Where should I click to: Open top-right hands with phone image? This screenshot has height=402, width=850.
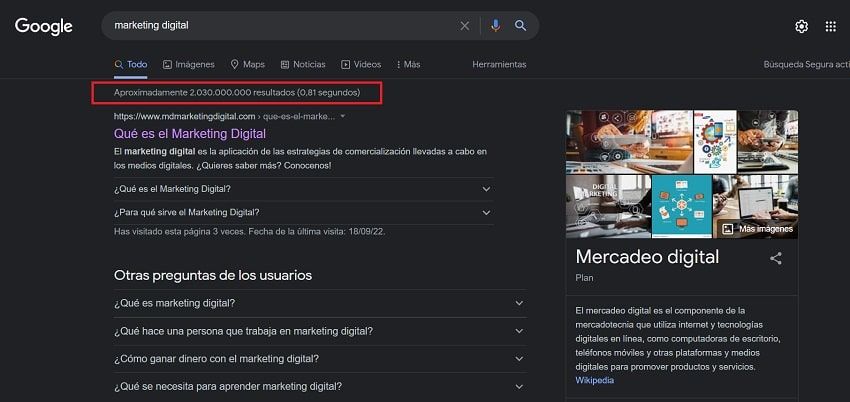[x=768, y=142]
